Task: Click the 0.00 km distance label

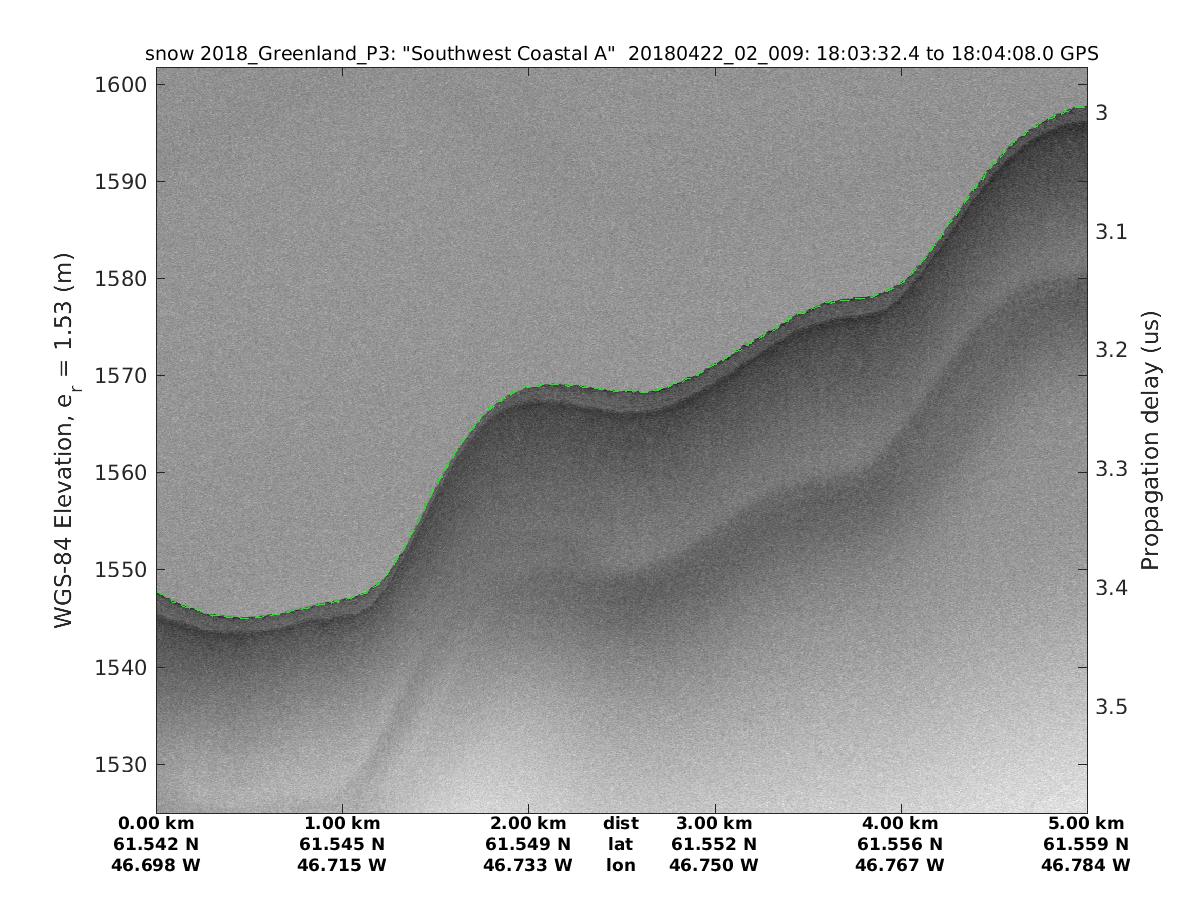Action: click(x=156, y=824)
